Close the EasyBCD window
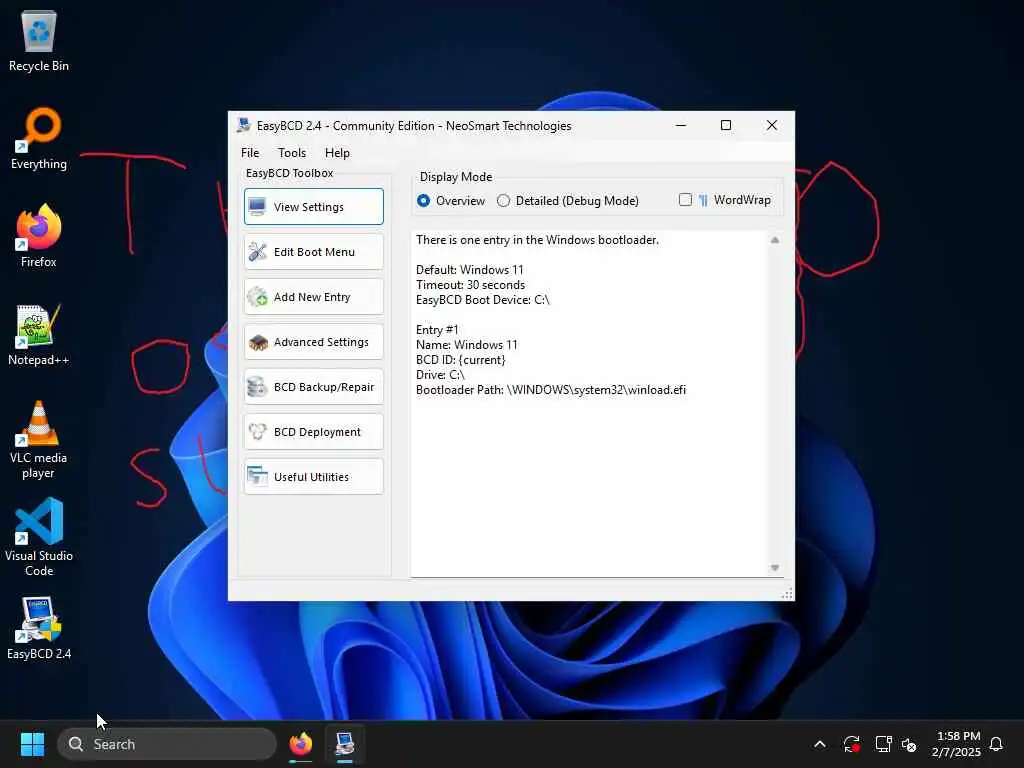 click(772, 125)
